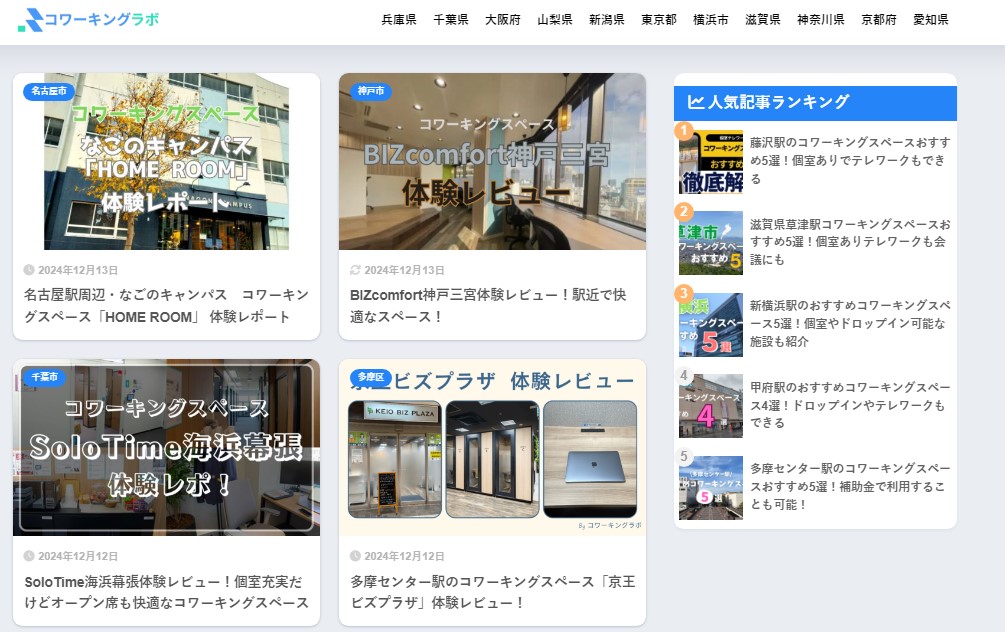
Task: Open the 大阪府 menu item
Action: pyautogui.click(x=502, y=20)
